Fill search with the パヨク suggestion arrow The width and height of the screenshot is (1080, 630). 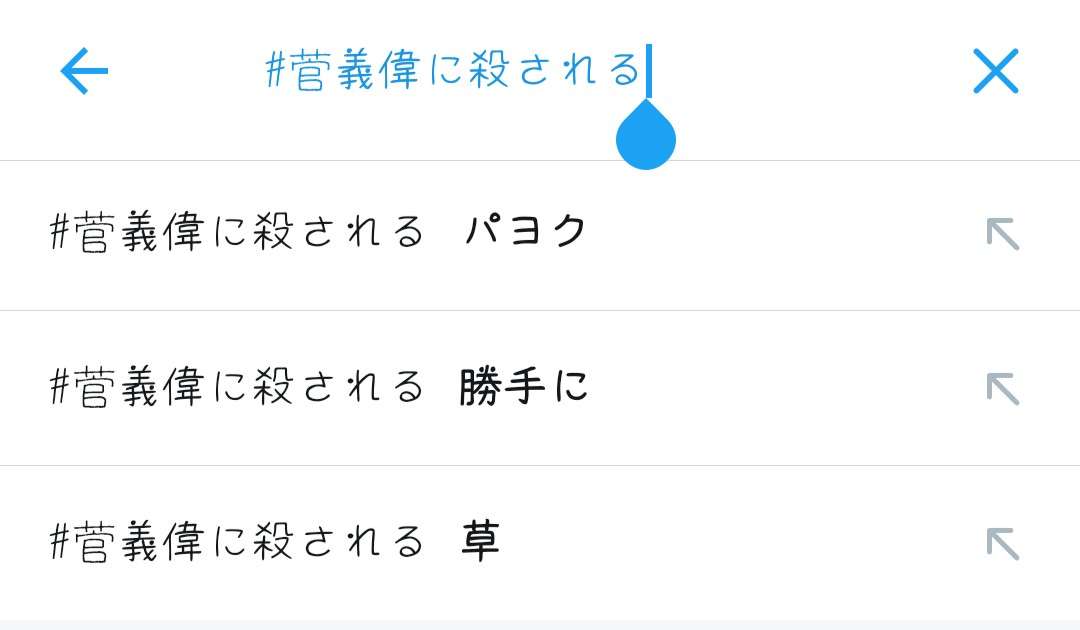pos(1003,234)
